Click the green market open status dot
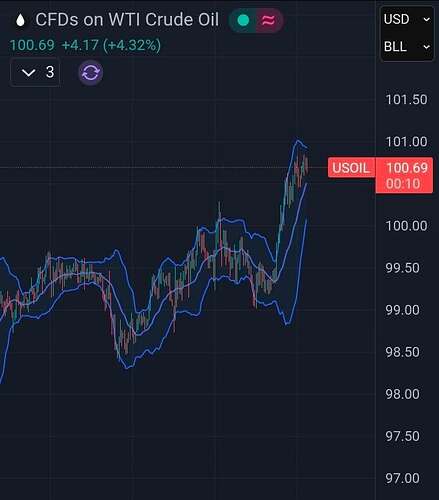 [243, 20]
